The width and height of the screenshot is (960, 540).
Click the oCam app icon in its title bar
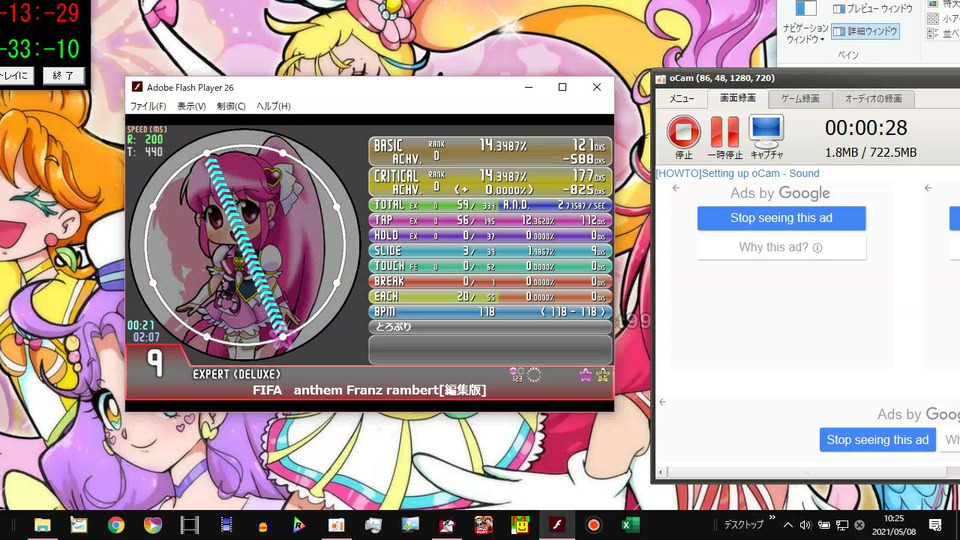click(x=661, y=78)
